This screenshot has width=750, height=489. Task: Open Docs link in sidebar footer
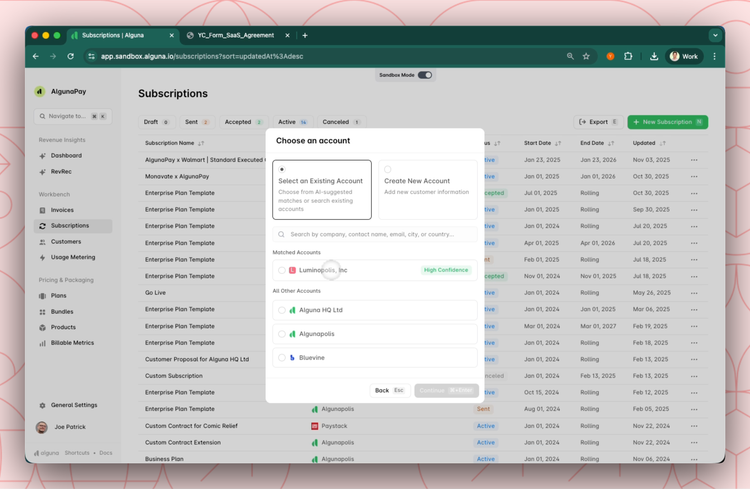[x=106, y=453]
